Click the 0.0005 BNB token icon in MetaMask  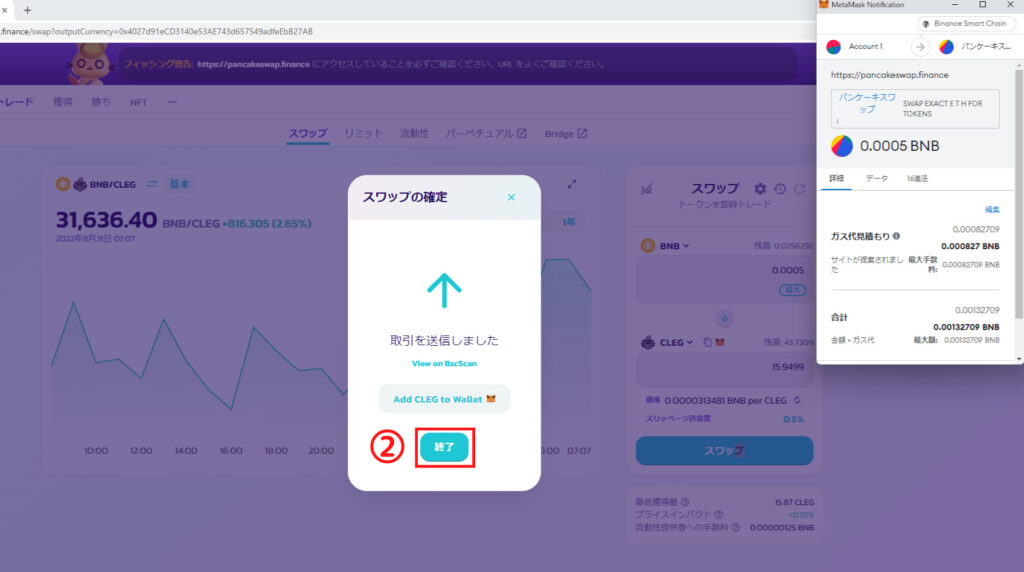(842, 146)
